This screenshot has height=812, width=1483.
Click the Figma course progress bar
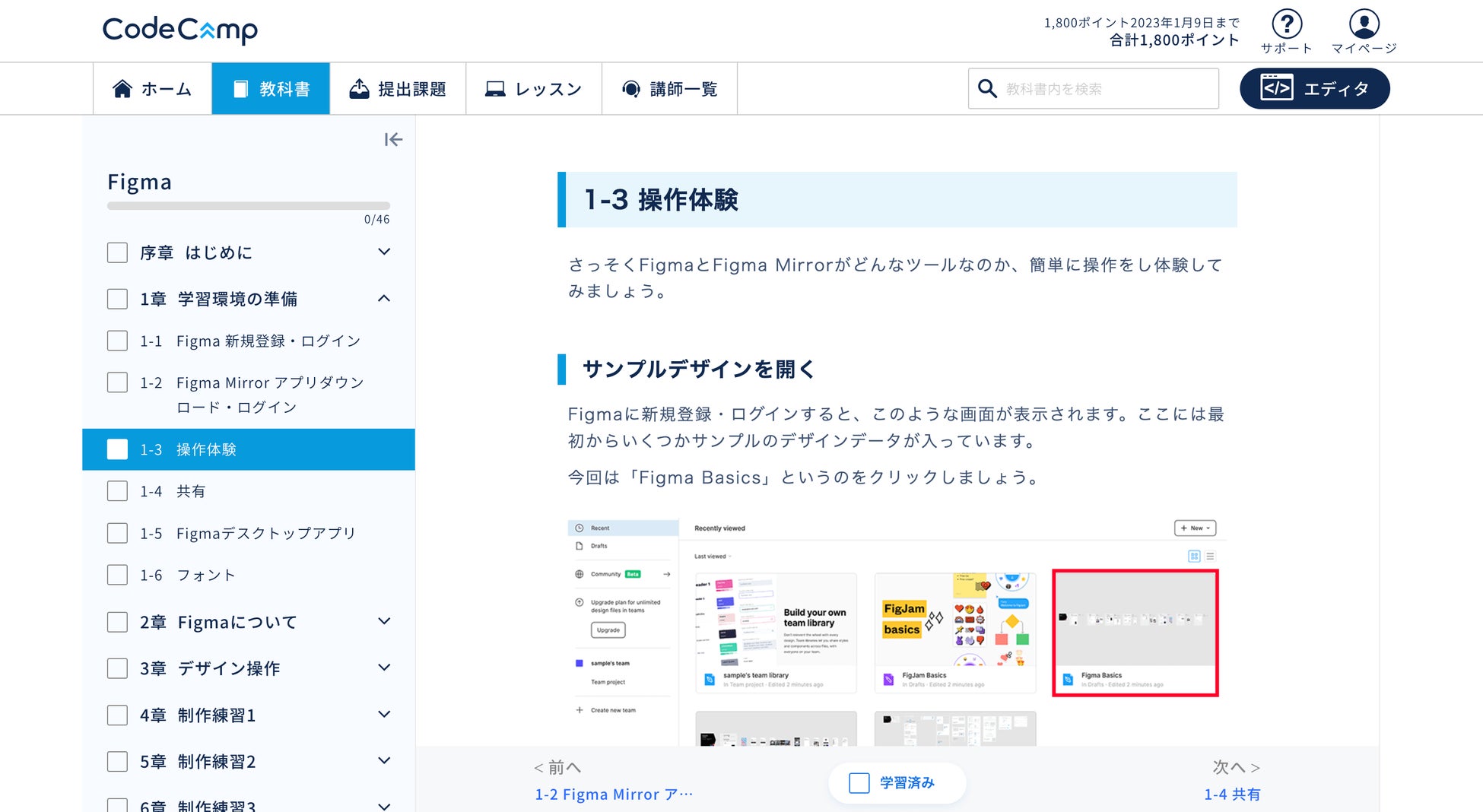click(x=249, y=205)
